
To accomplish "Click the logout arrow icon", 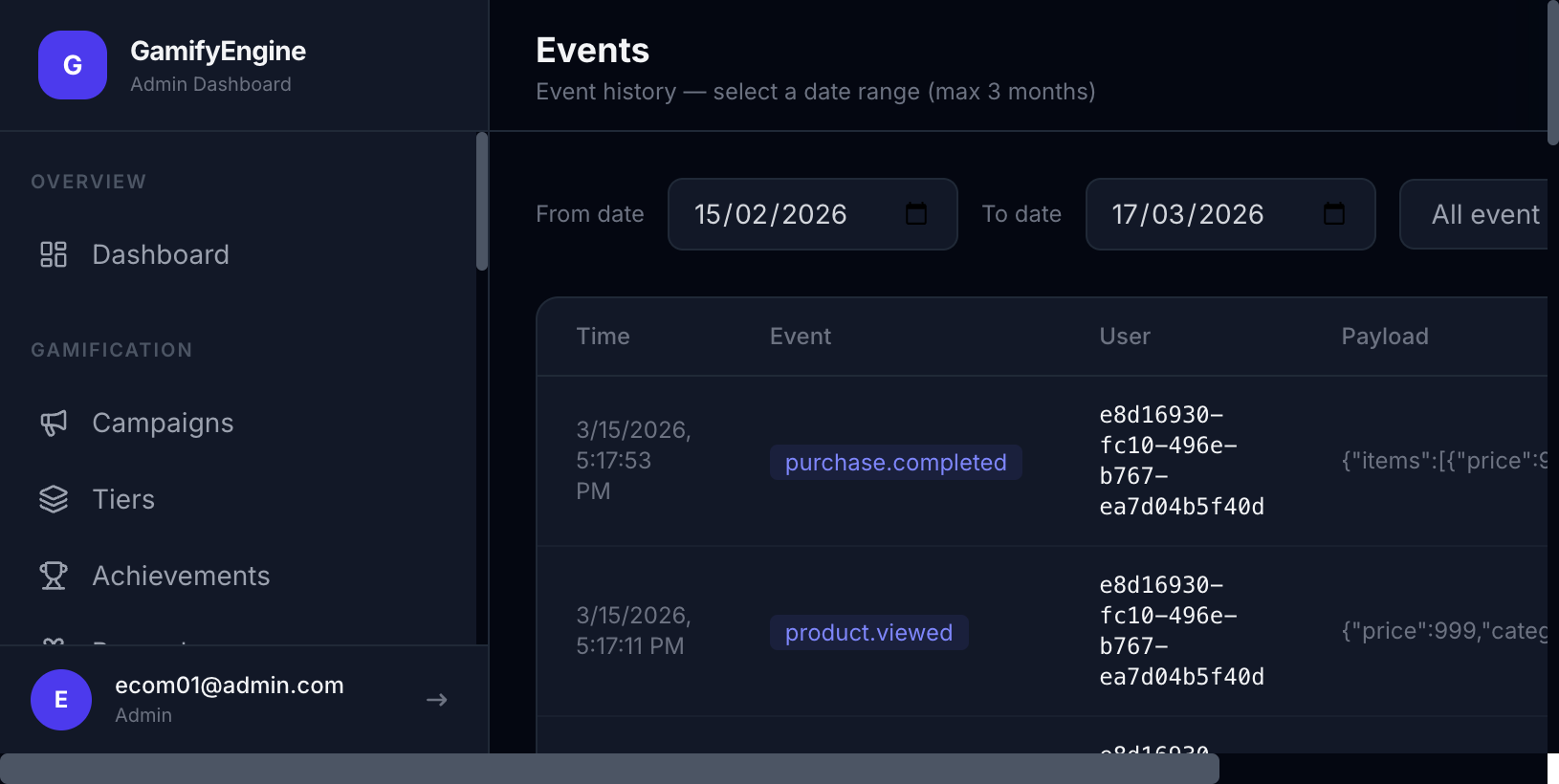I will point(437,700).
